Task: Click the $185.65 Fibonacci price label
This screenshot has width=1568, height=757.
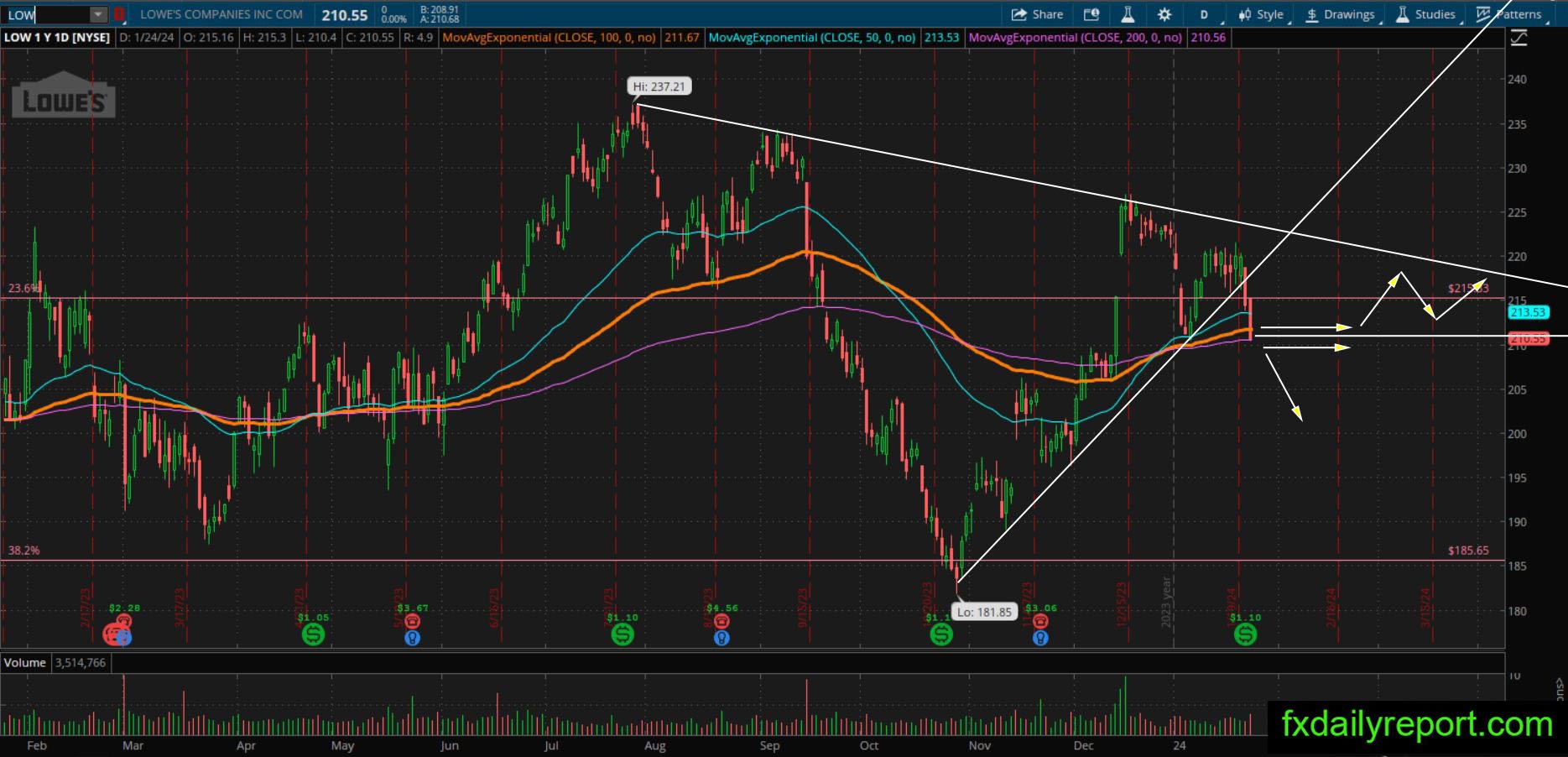Action: click(x=1468, y=551)
